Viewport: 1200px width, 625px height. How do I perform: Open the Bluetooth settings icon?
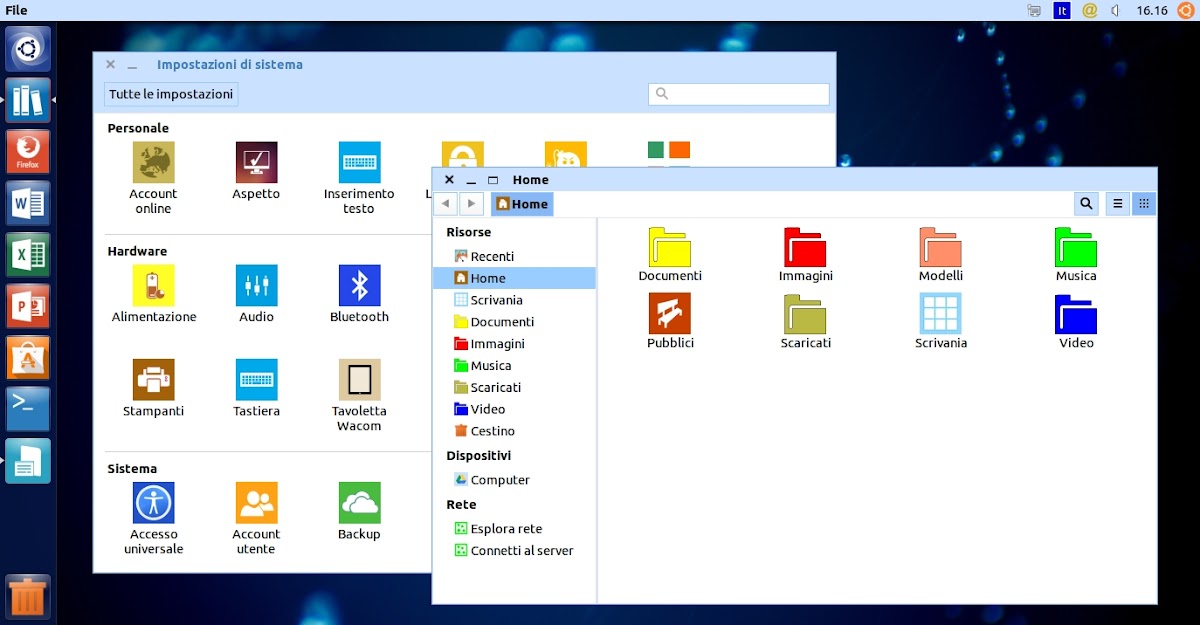359,286
